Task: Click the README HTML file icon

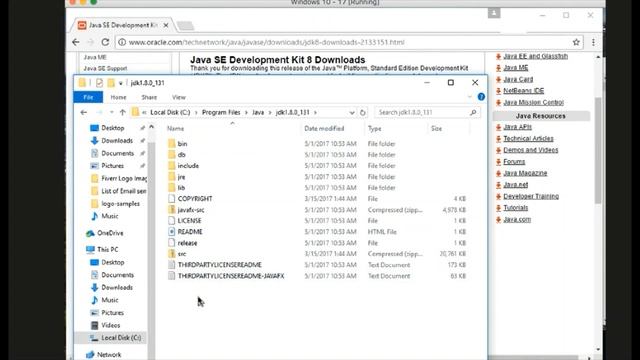Action: point(172,232)
